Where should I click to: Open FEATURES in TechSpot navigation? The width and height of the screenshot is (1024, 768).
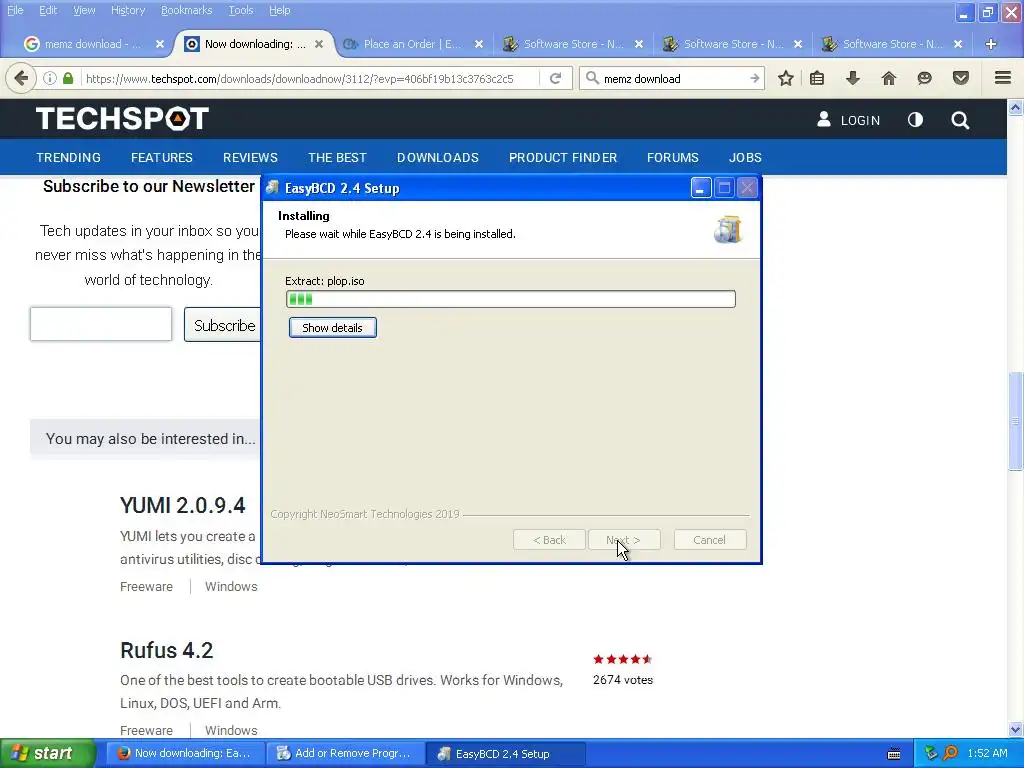(161, 157)
